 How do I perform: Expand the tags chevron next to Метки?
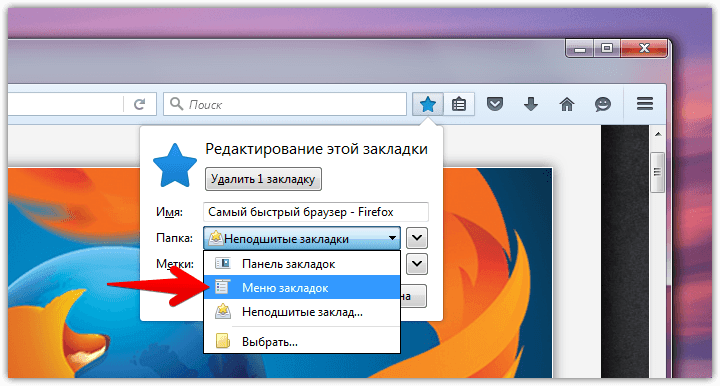pos(416,264)
